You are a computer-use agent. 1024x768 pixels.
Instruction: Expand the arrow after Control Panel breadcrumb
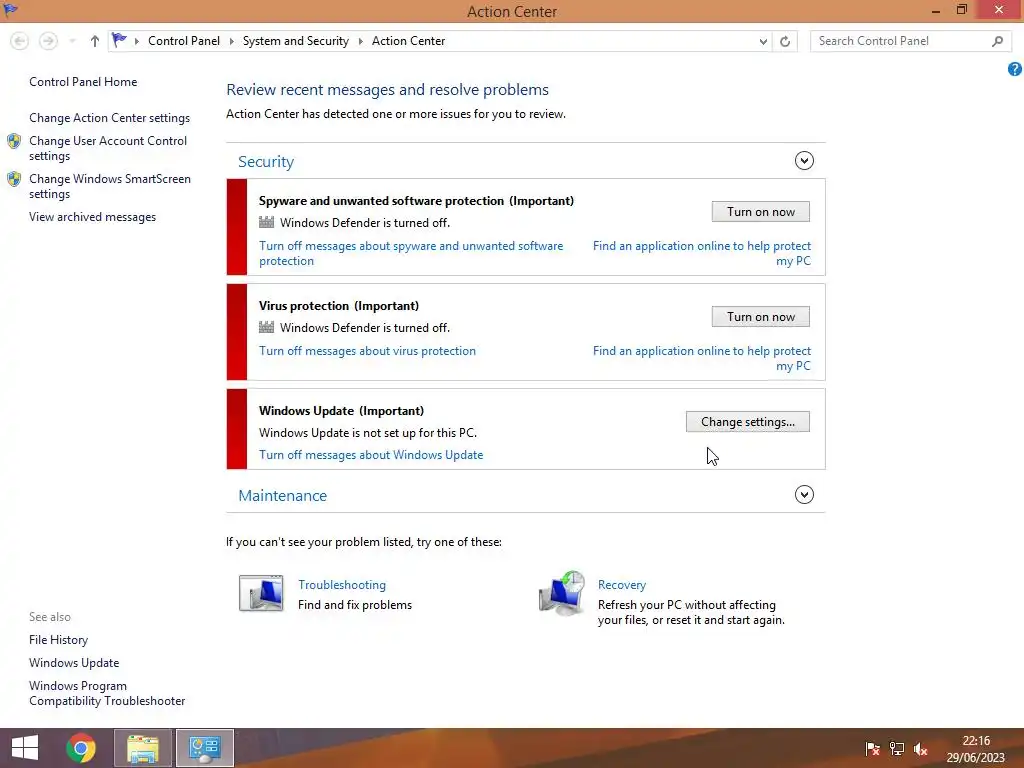pos(231,41)
